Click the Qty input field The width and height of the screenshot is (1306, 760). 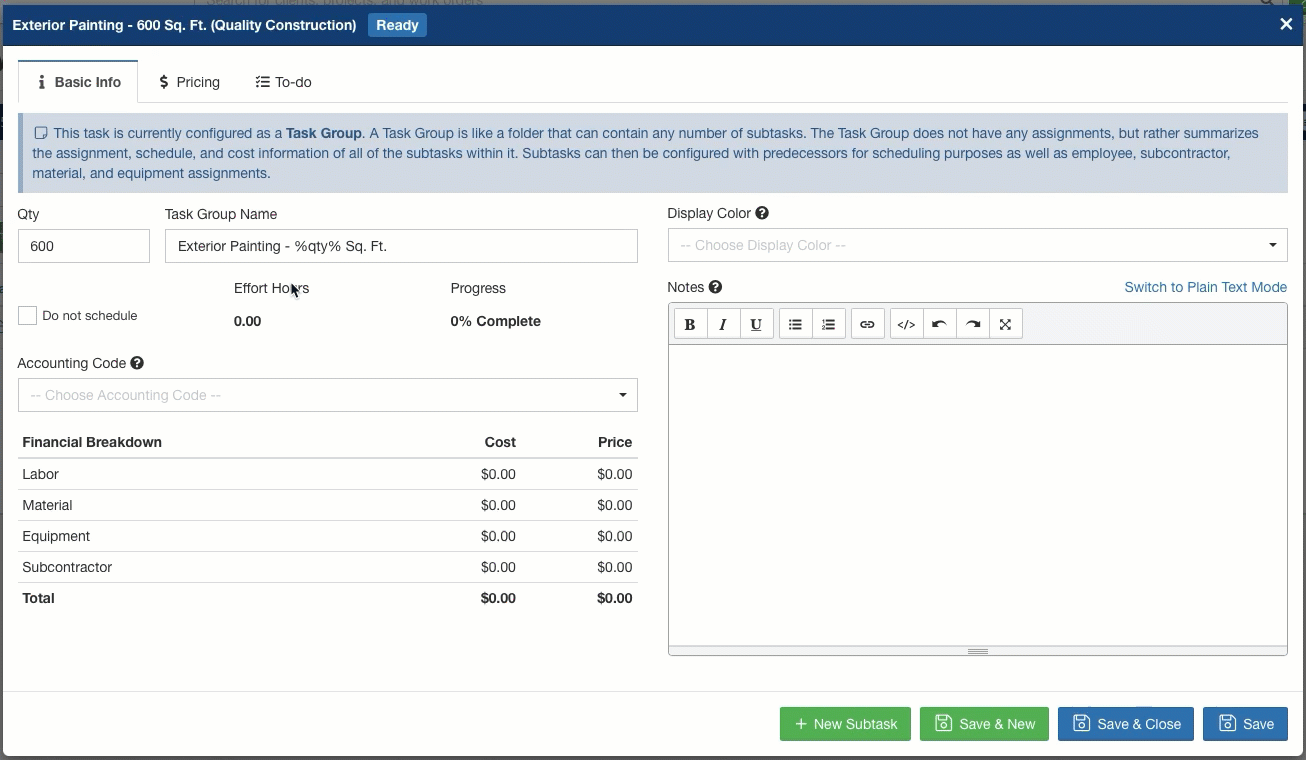[84, 246]
